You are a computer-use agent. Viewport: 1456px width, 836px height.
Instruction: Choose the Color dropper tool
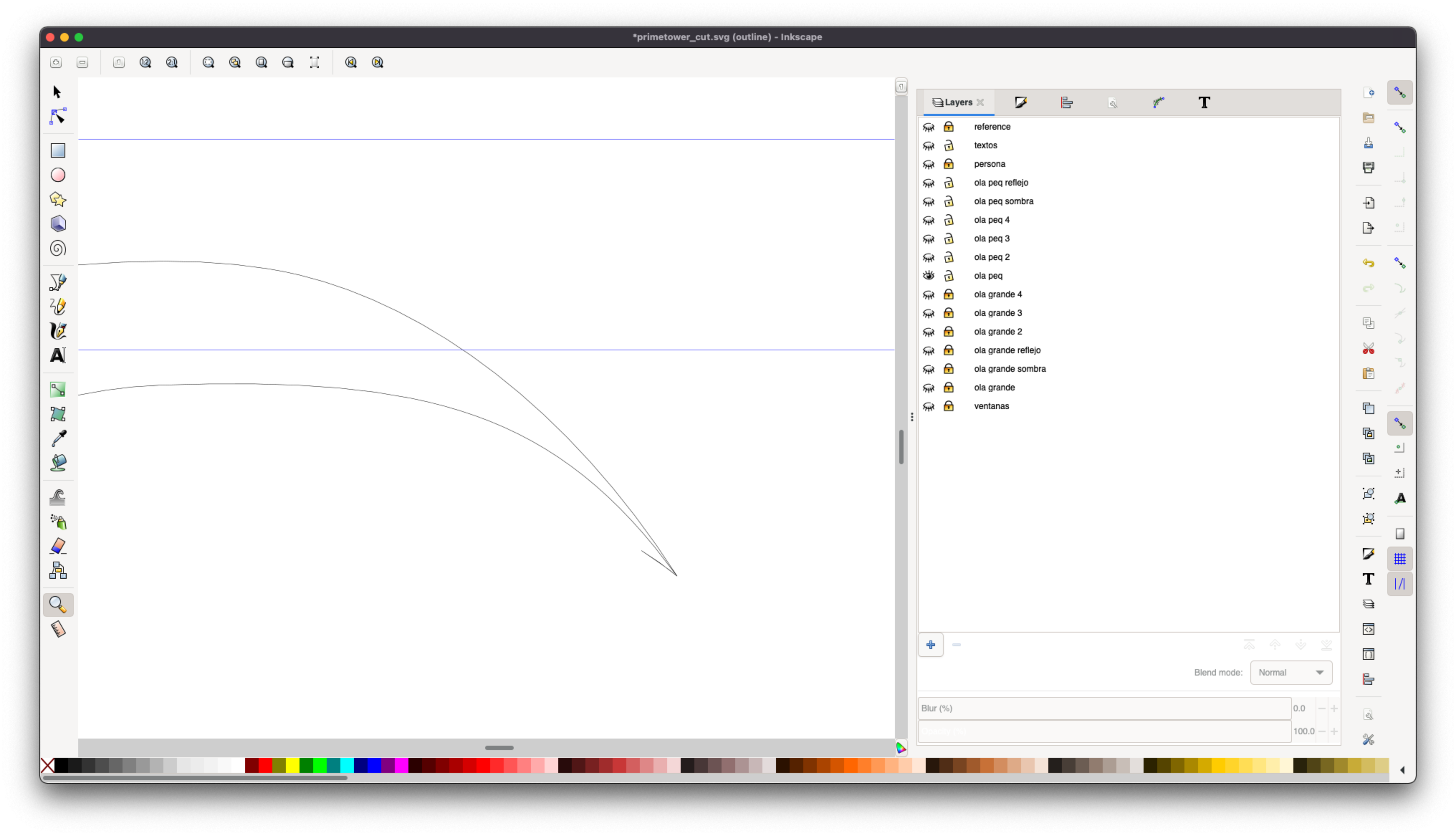58,439
